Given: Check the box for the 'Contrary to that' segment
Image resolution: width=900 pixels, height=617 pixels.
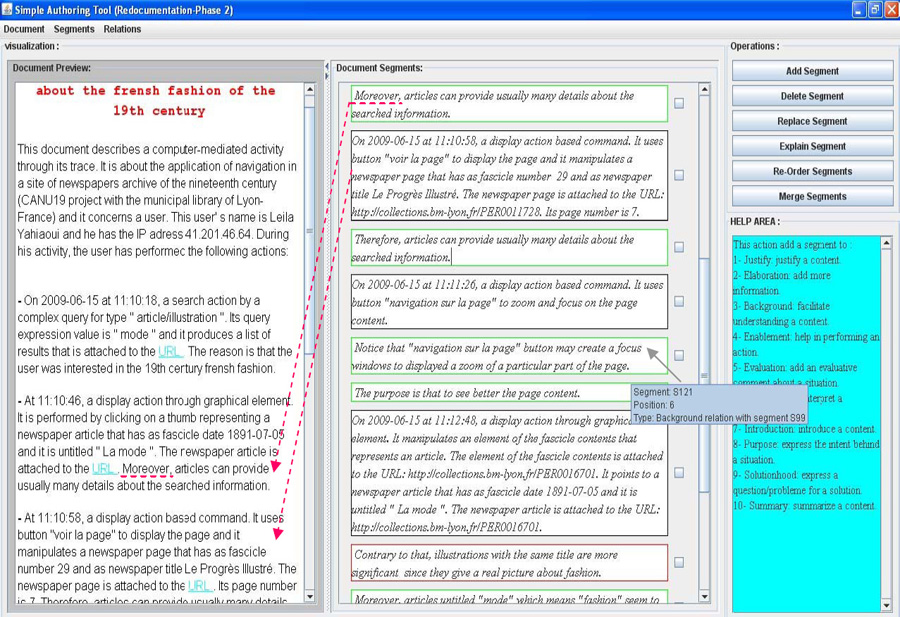Looking at the screenshot, I should coord(679,562).
